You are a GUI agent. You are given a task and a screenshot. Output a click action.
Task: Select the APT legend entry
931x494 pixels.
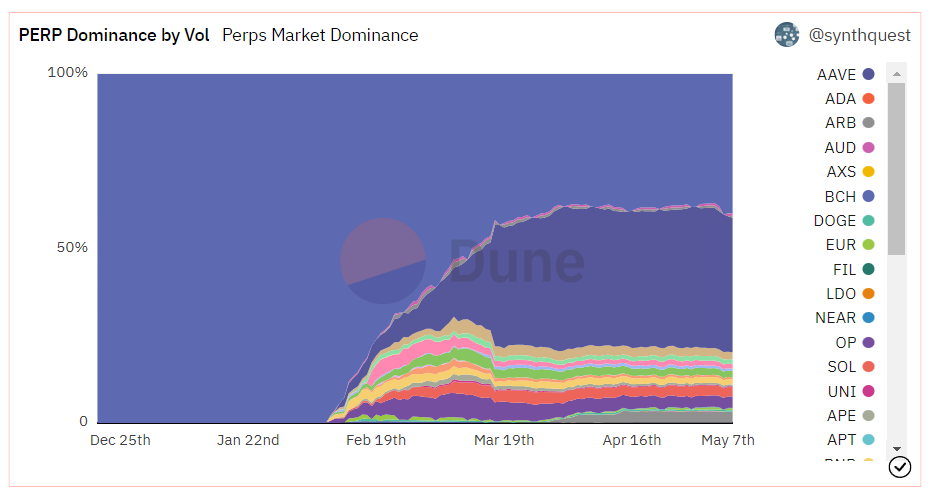(850, 439)
